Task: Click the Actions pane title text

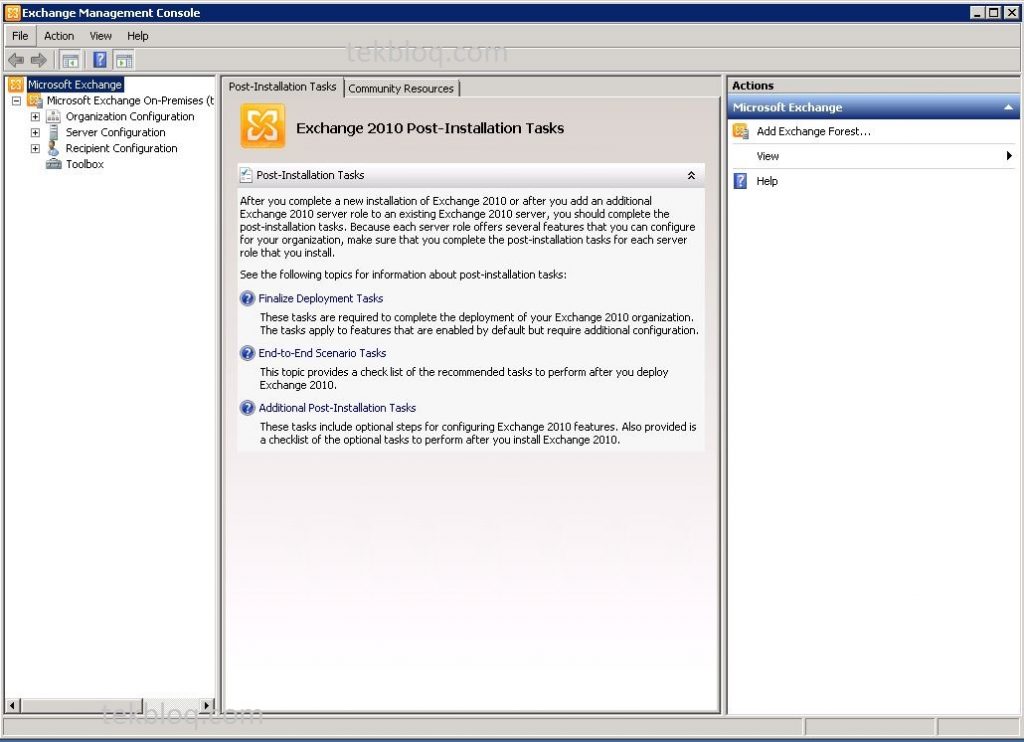Action: tap(752, 86)
